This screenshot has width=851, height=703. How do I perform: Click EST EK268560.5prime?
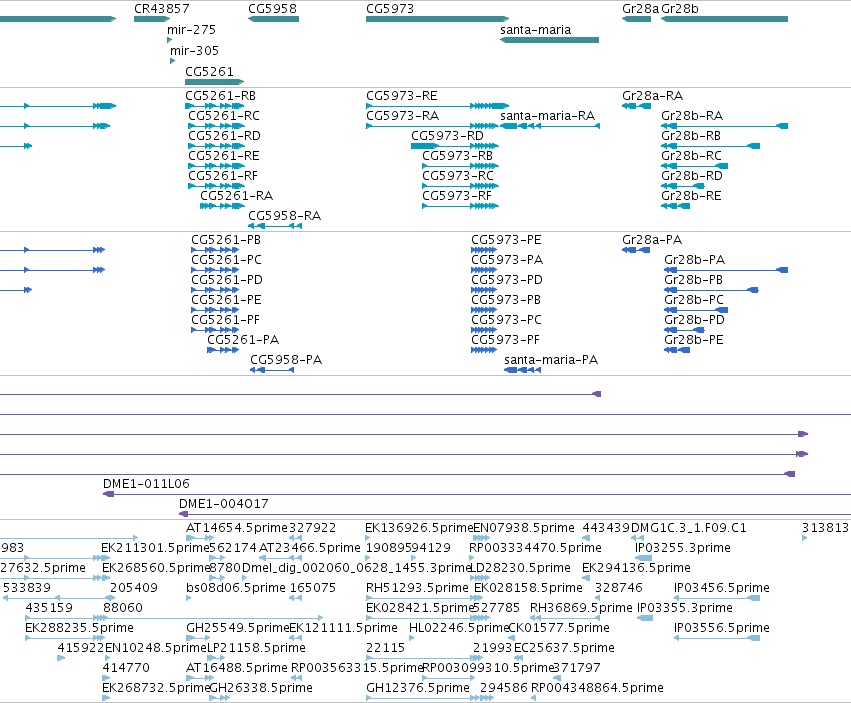106,578
